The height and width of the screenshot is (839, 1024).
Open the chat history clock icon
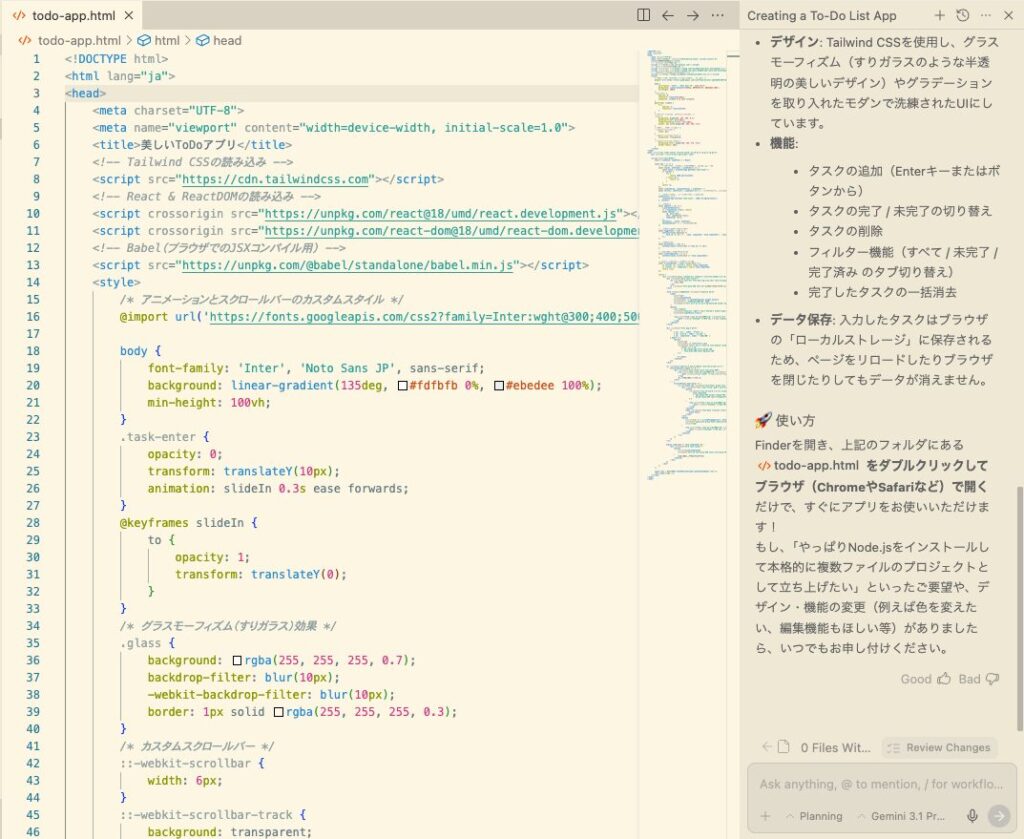click(x=962, y=15)
